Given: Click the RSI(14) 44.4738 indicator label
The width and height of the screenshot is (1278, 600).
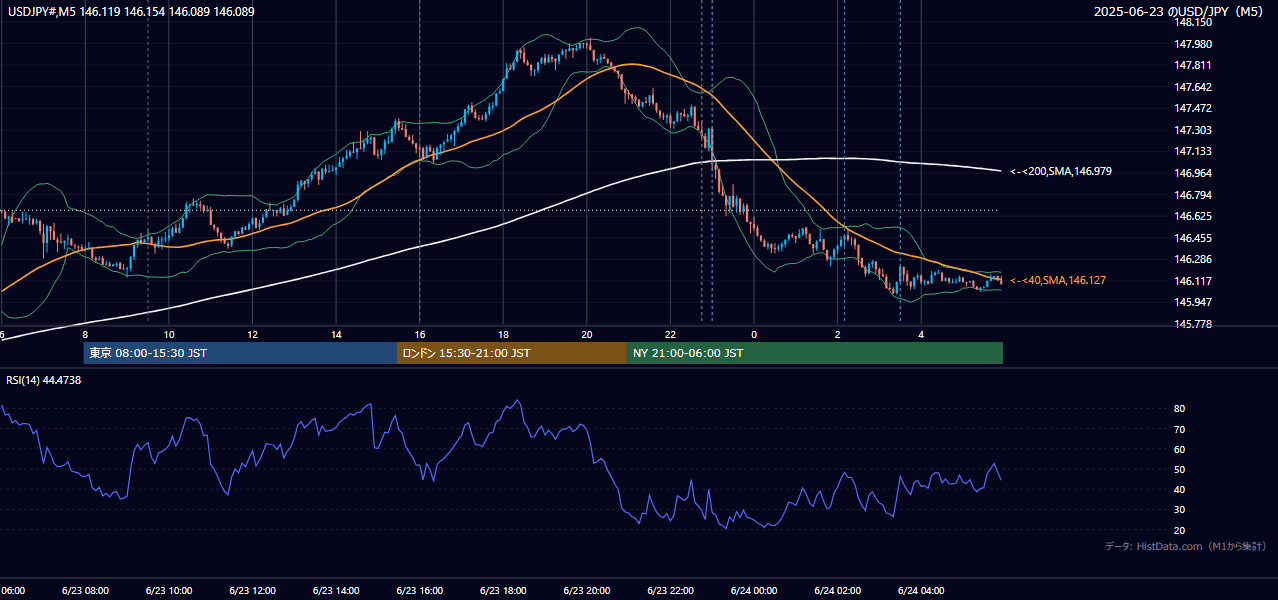Looking at the screenshot, I should pyautogui.click(x=44, y=380).
